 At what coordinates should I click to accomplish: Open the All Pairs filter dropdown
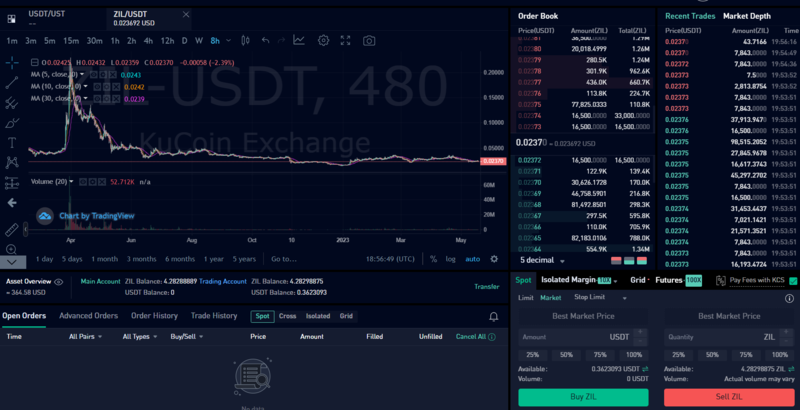pyautogui.click(x=86, y=337)
